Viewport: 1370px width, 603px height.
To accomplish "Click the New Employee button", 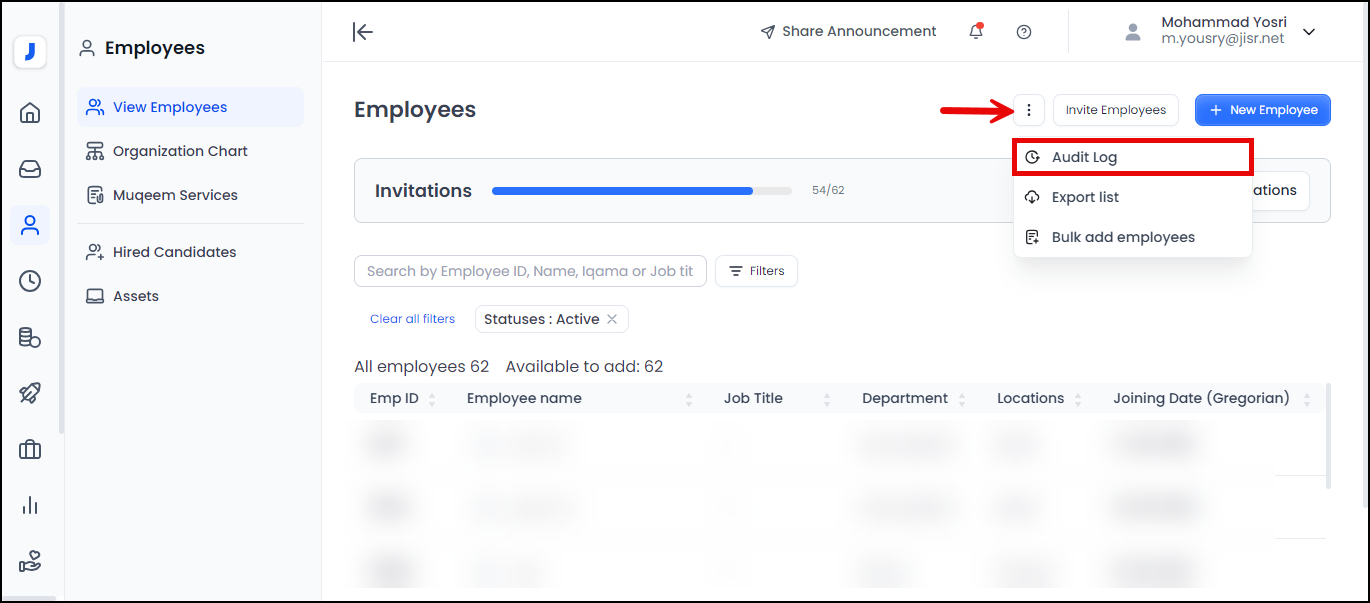I will (x=1262, y=110).
